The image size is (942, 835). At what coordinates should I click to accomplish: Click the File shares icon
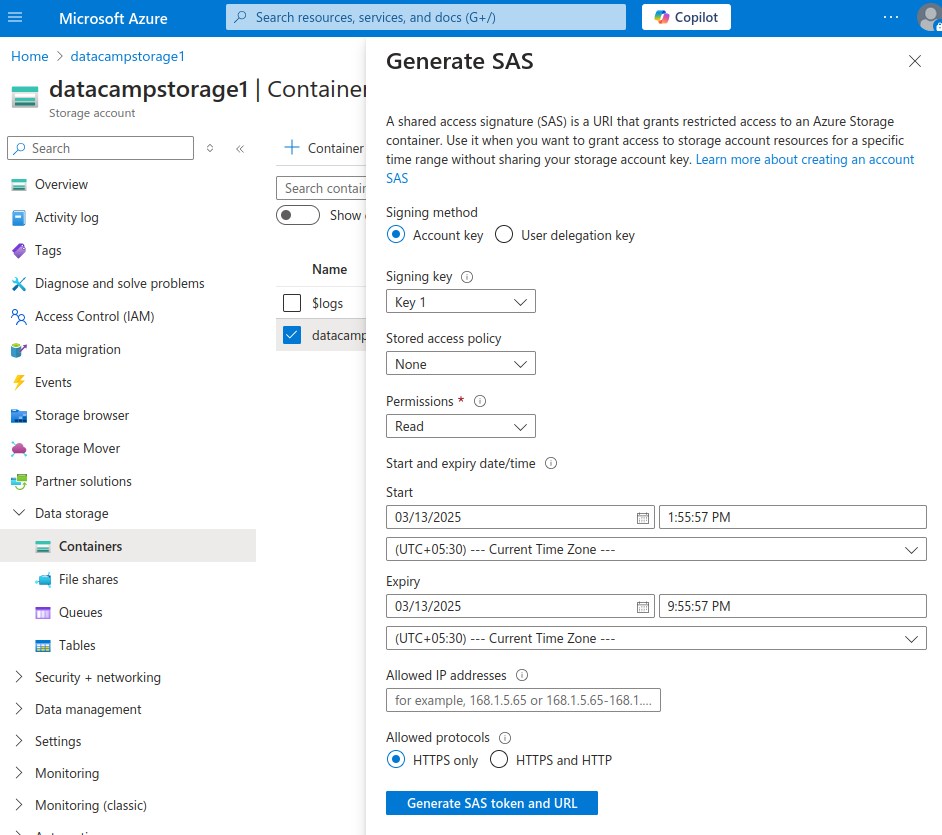click(43, 580)
